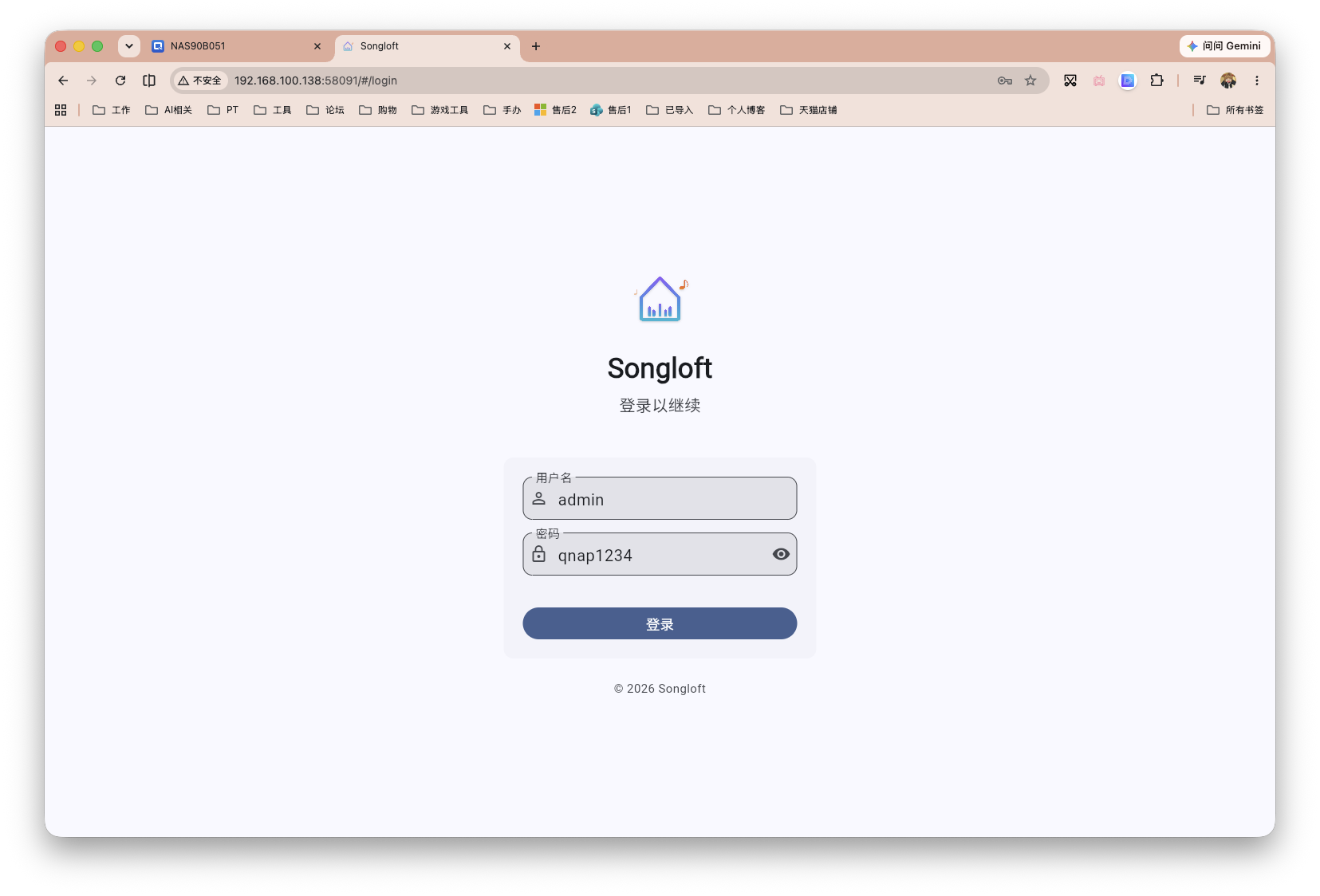Open the 售后1 bookmark
The height and width of the screenshot is (896, 1320).
(x=611, y=110)
